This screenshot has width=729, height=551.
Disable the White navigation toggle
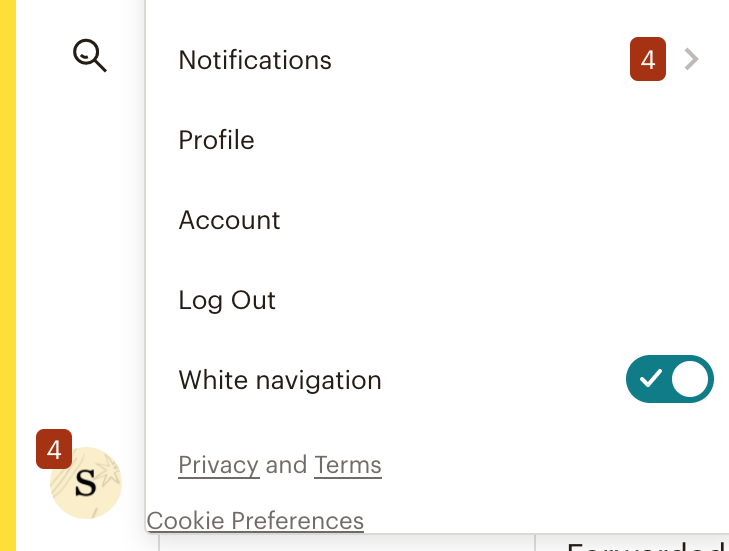669,379
